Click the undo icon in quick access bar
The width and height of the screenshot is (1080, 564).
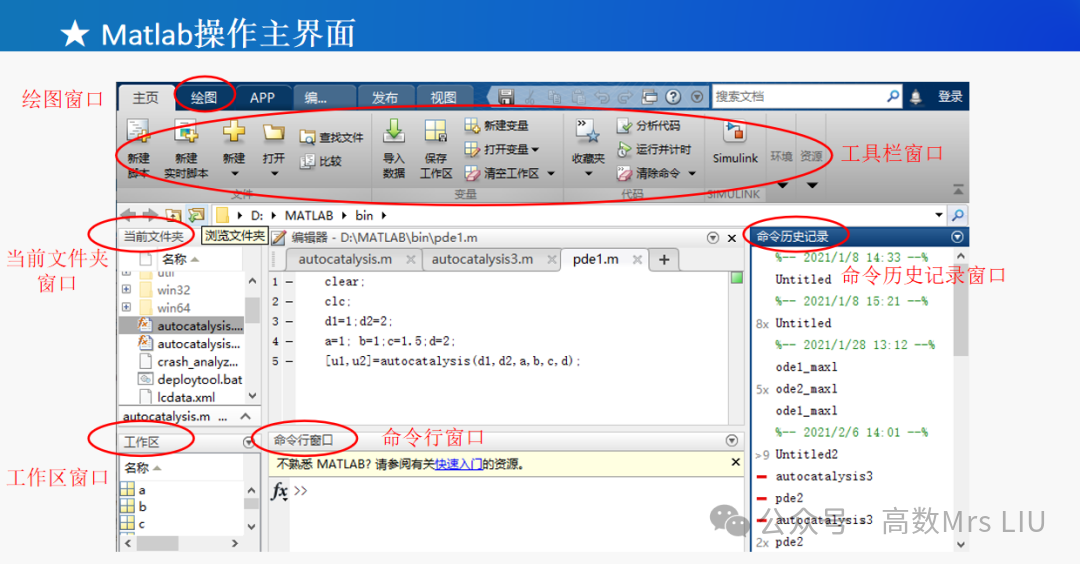click(x=601, y=97)
